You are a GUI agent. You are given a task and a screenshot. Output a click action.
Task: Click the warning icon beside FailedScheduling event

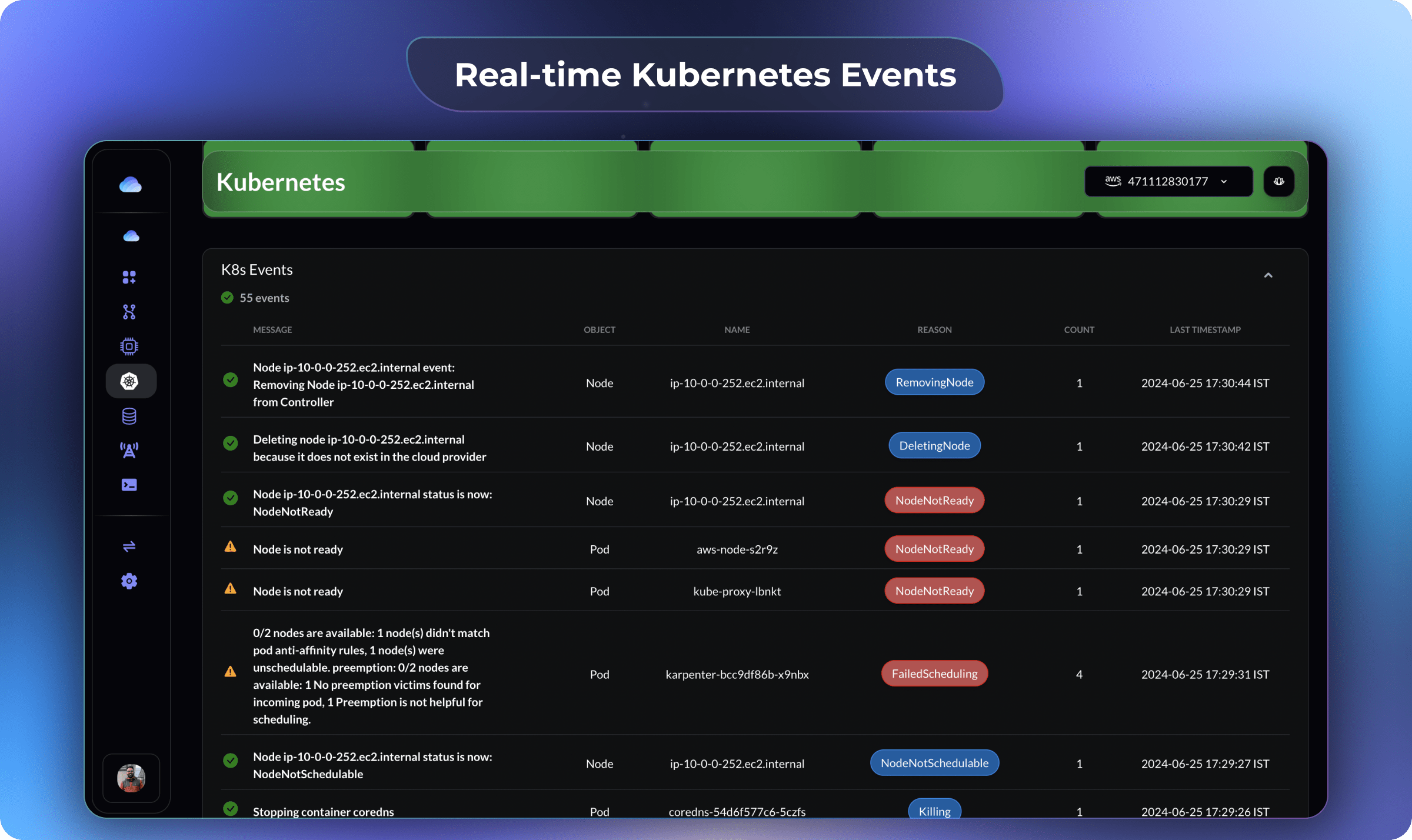click(231, 671)
